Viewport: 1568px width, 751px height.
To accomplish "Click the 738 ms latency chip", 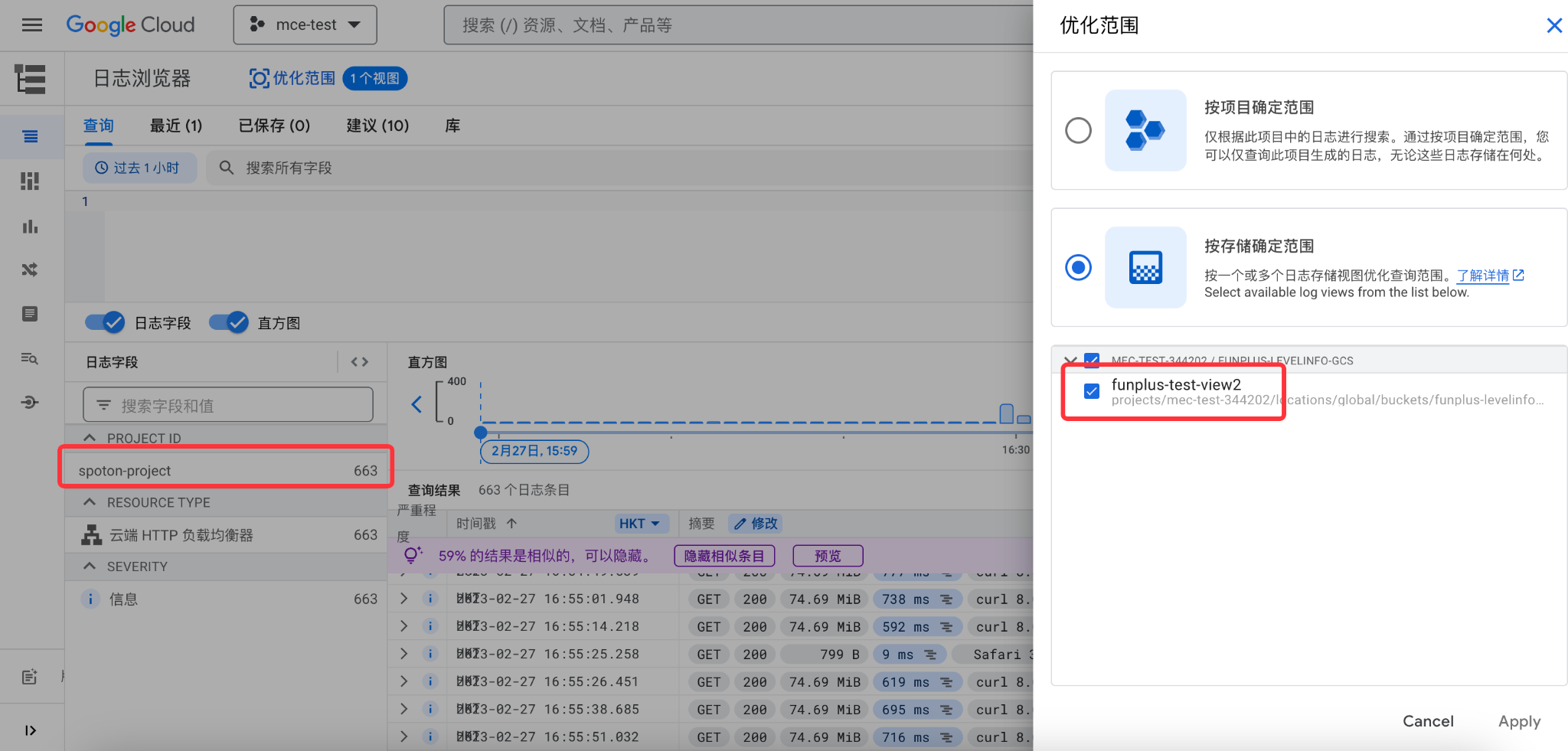I will click(x=917, y=599).
